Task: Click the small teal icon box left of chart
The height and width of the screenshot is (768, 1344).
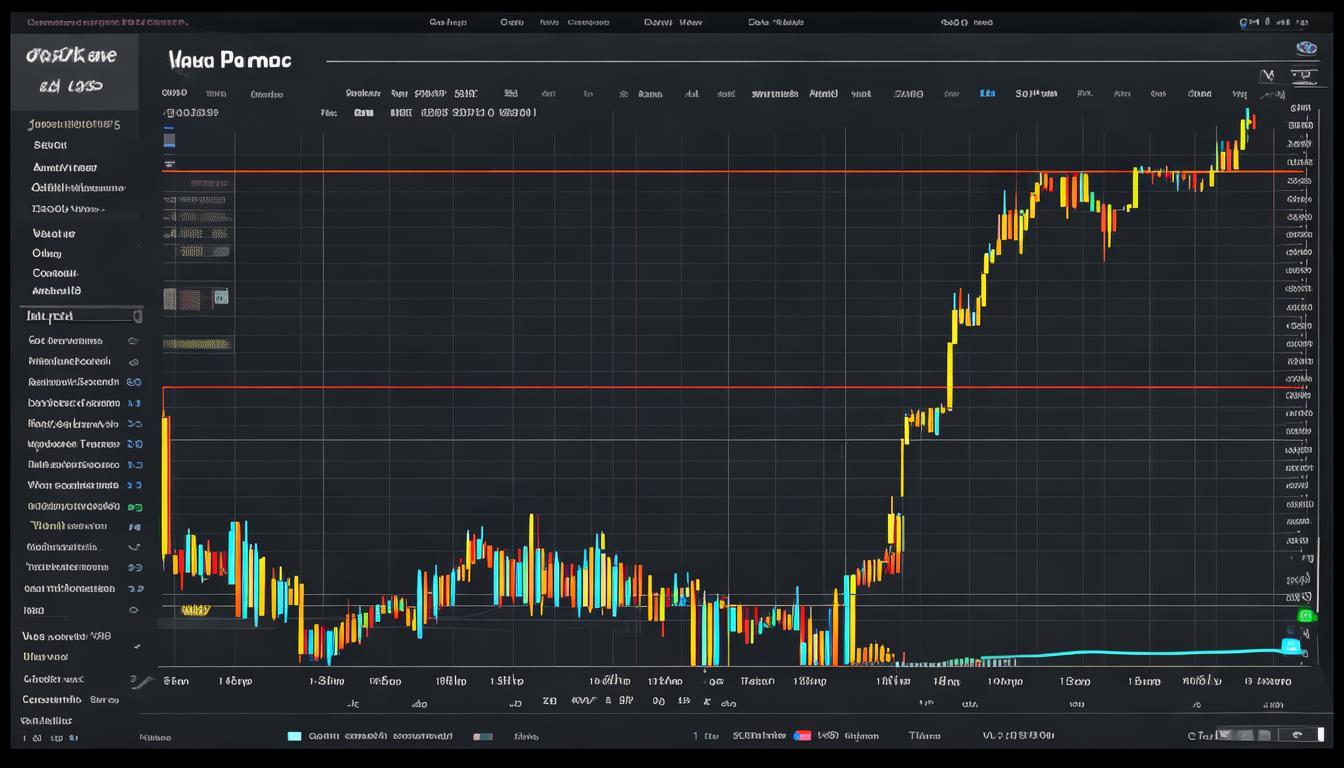Action: (x=220, y=297)
